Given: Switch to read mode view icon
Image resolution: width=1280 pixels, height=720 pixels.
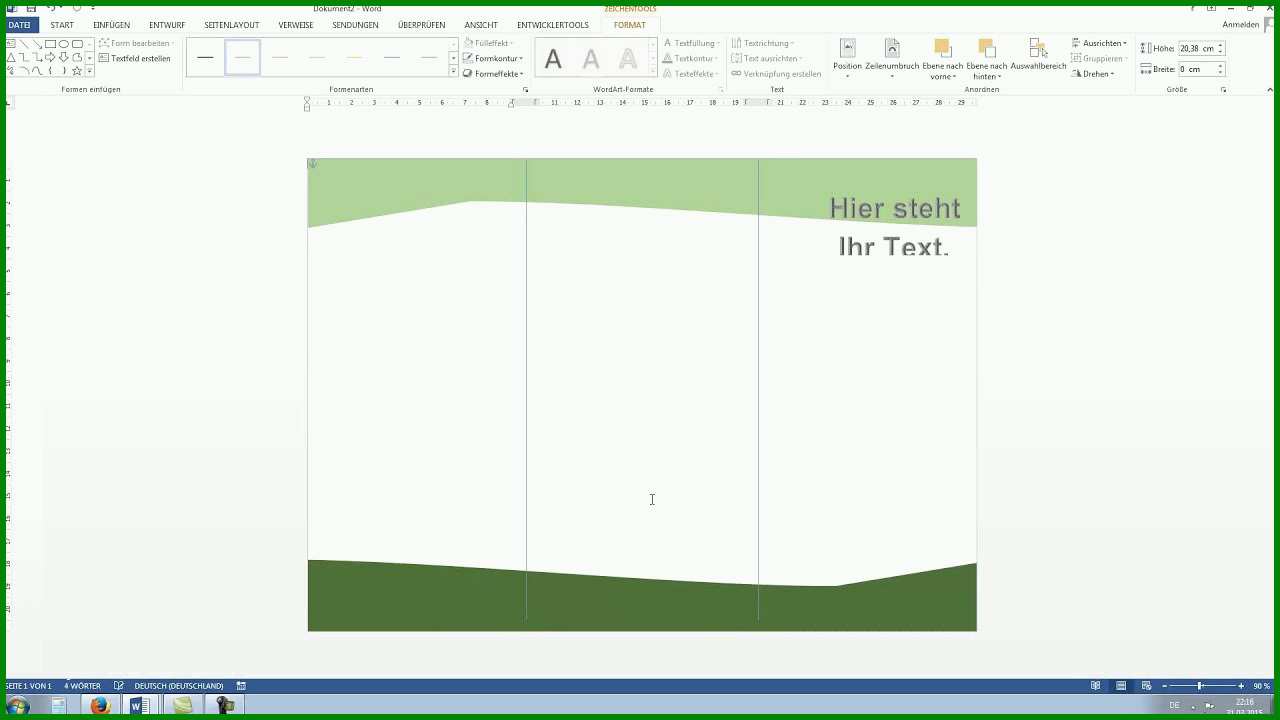Looking at the screenshot, I should tap(1096, 686).
